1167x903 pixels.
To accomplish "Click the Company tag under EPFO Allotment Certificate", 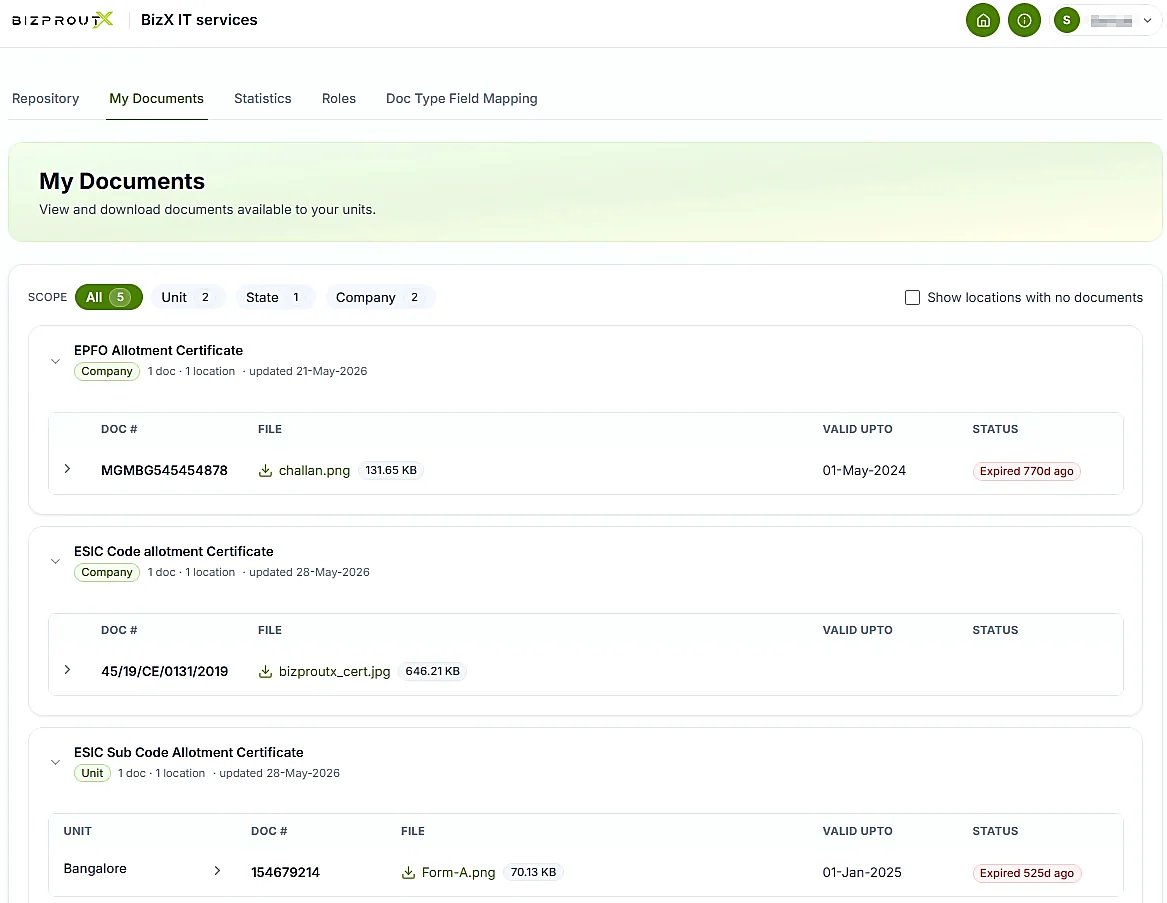I will 106,371.
